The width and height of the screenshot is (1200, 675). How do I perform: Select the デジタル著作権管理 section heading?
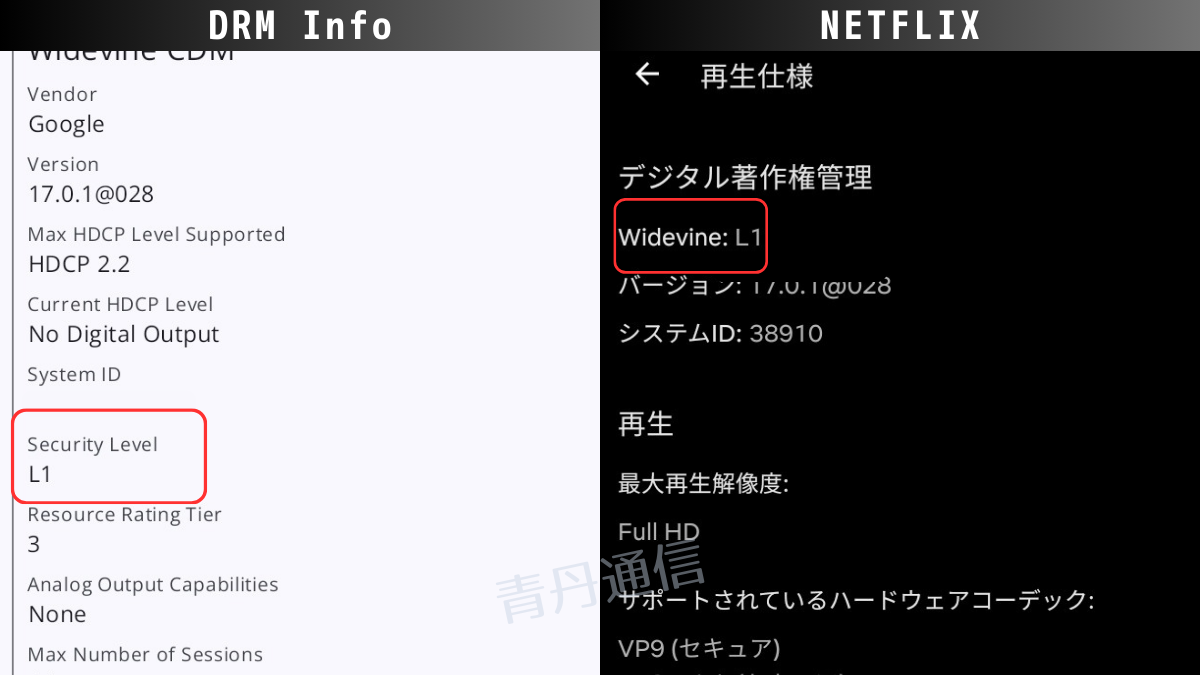coord(745,177)
